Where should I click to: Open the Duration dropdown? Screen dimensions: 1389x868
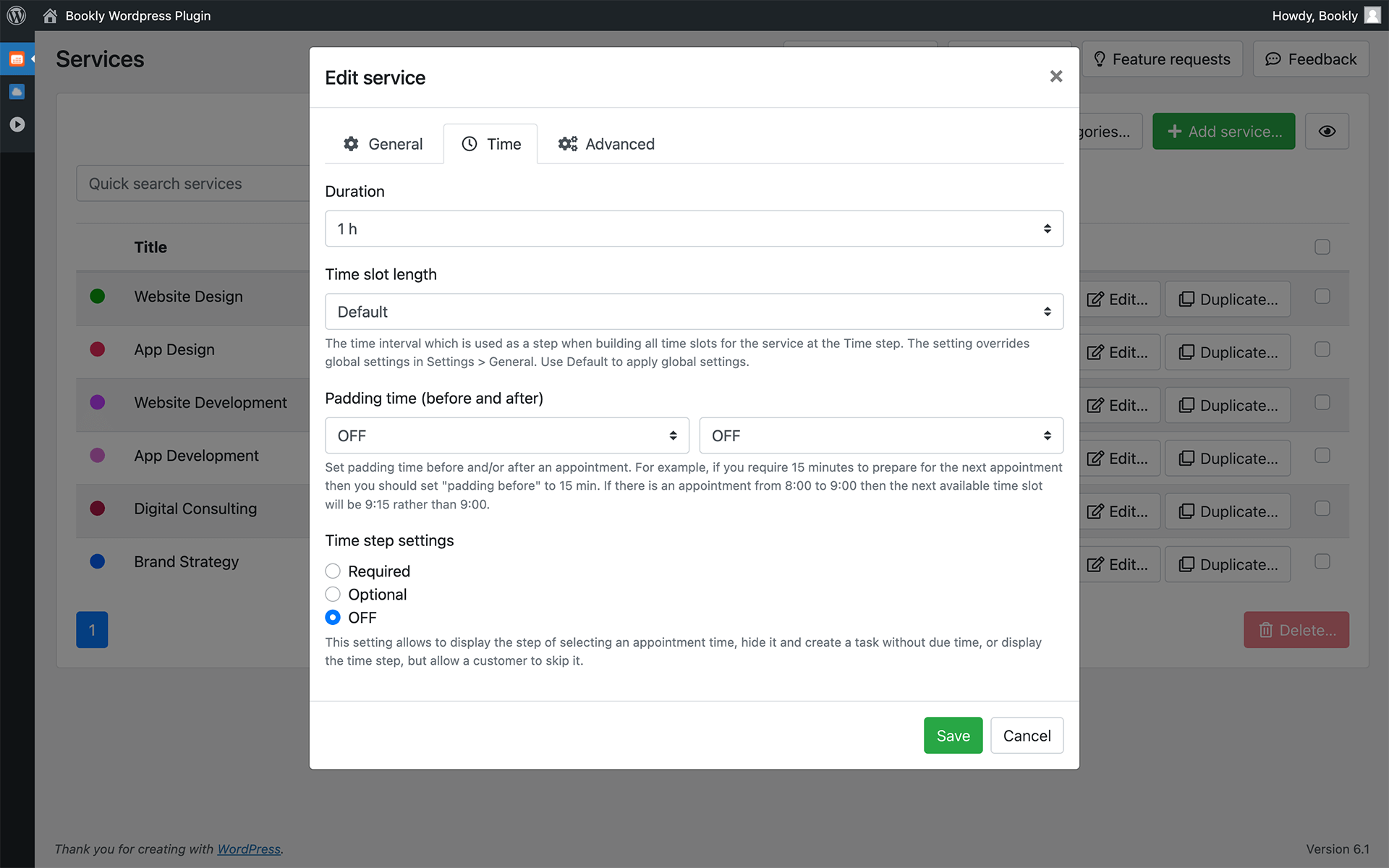(693, 229)
